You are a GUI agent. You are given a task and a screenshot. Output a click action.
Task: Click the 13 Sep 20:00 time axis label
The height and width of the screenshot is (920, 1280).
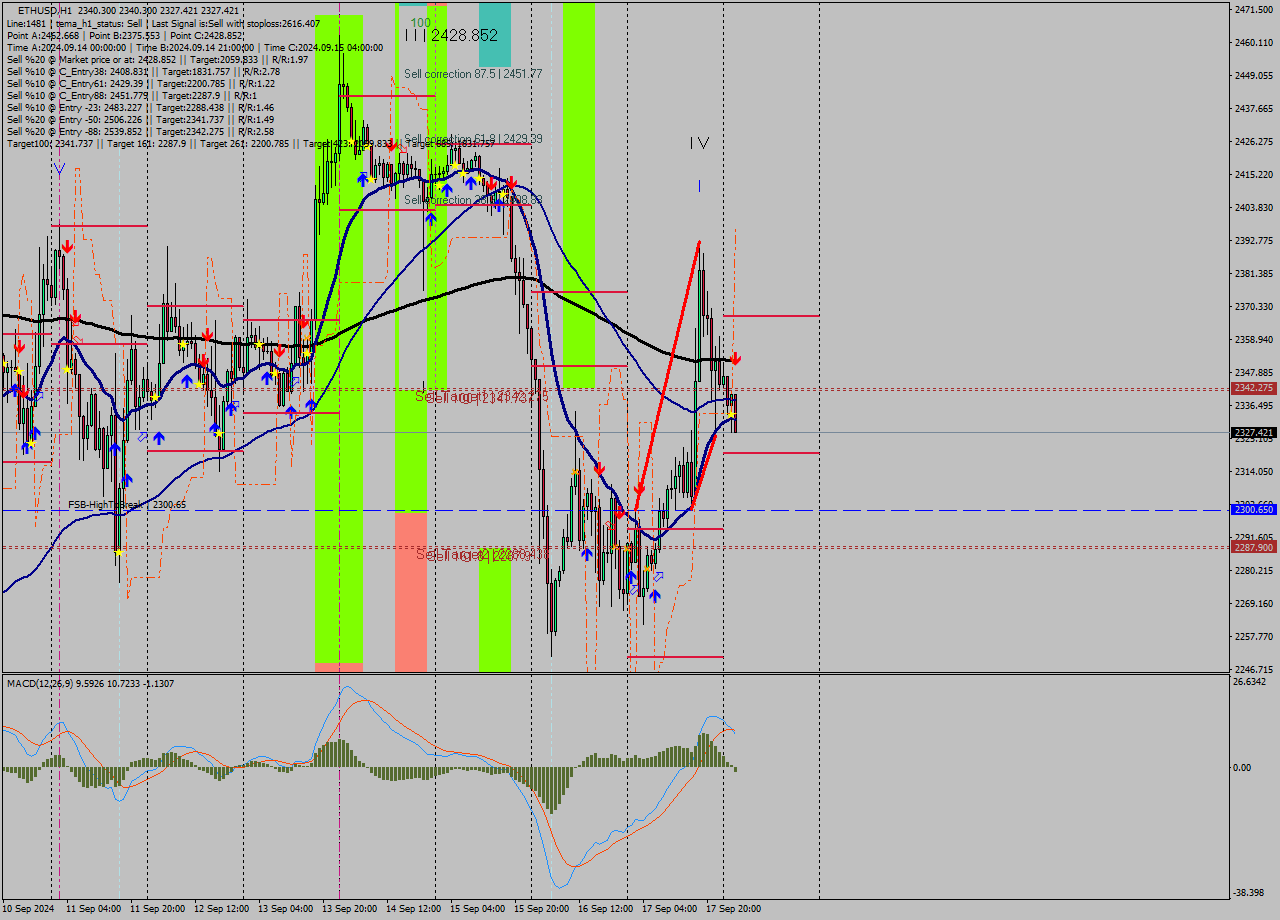[349, 909]
